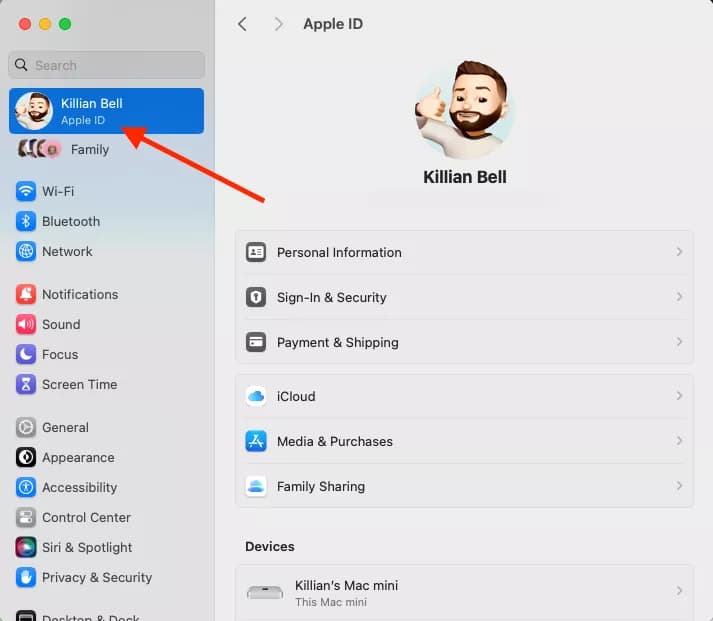Image resolution: width=713 pixels, height=621 pixels.
Task: Open Family Sharing label
Action: 321,486
